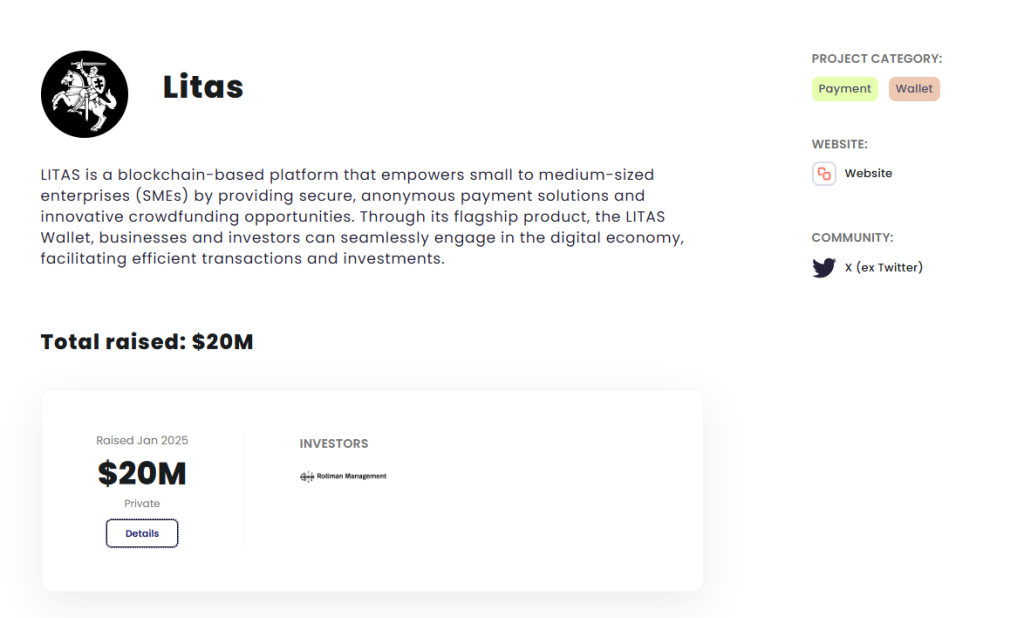Click the Total raised: $20M heading
The width and height of the screenshot is (1024, 618).
tap(147, 342)
